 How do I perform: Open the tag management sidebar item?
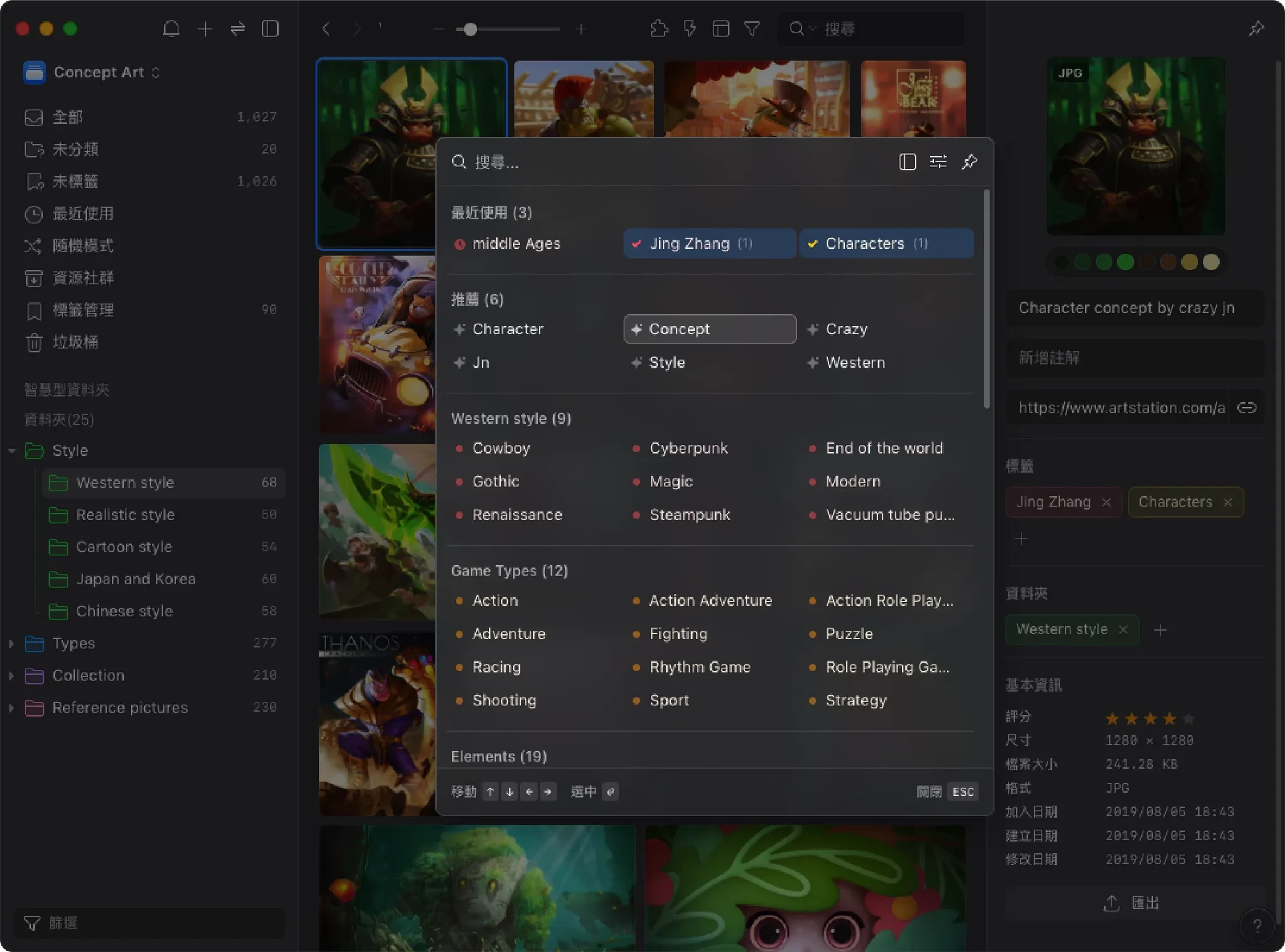(83, 310)
